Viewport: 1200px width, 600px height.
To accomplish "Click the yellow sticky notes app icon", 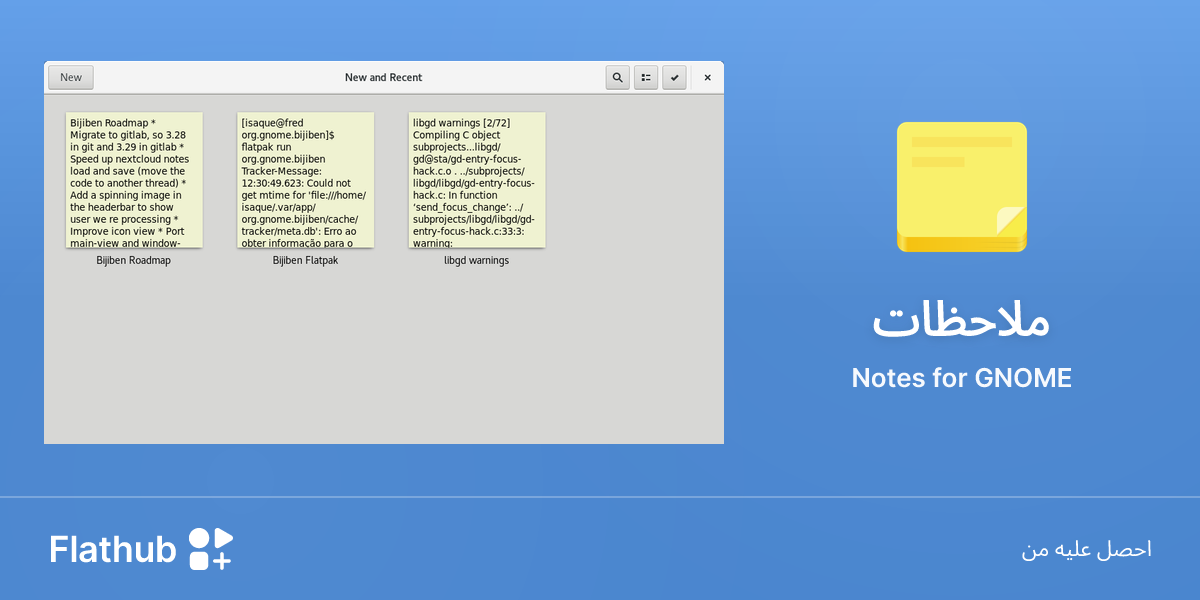I will click(x=962, y=187).
